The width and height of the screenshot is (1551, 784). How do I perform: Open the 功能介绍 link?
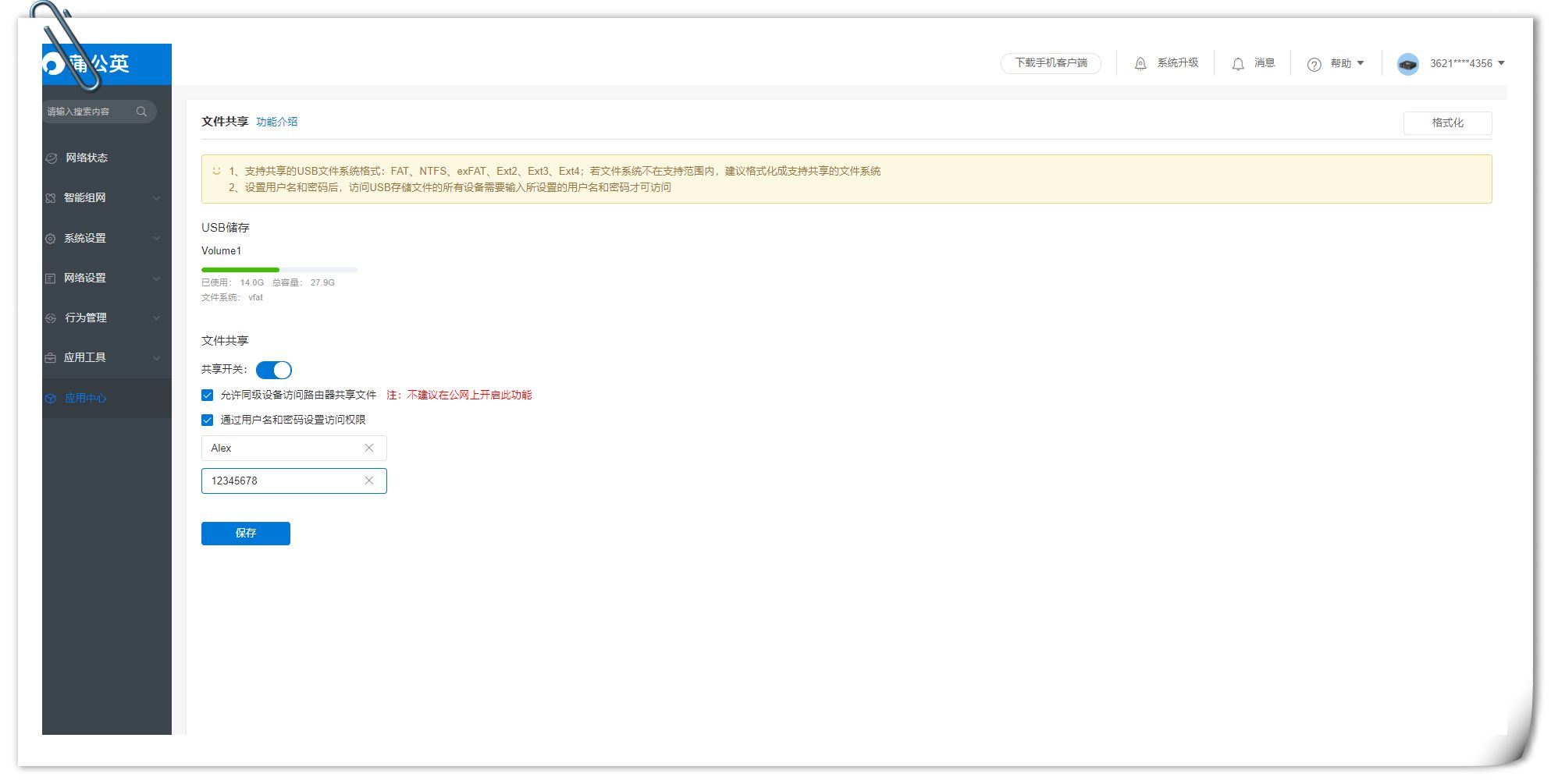click(x=277, y=122)
